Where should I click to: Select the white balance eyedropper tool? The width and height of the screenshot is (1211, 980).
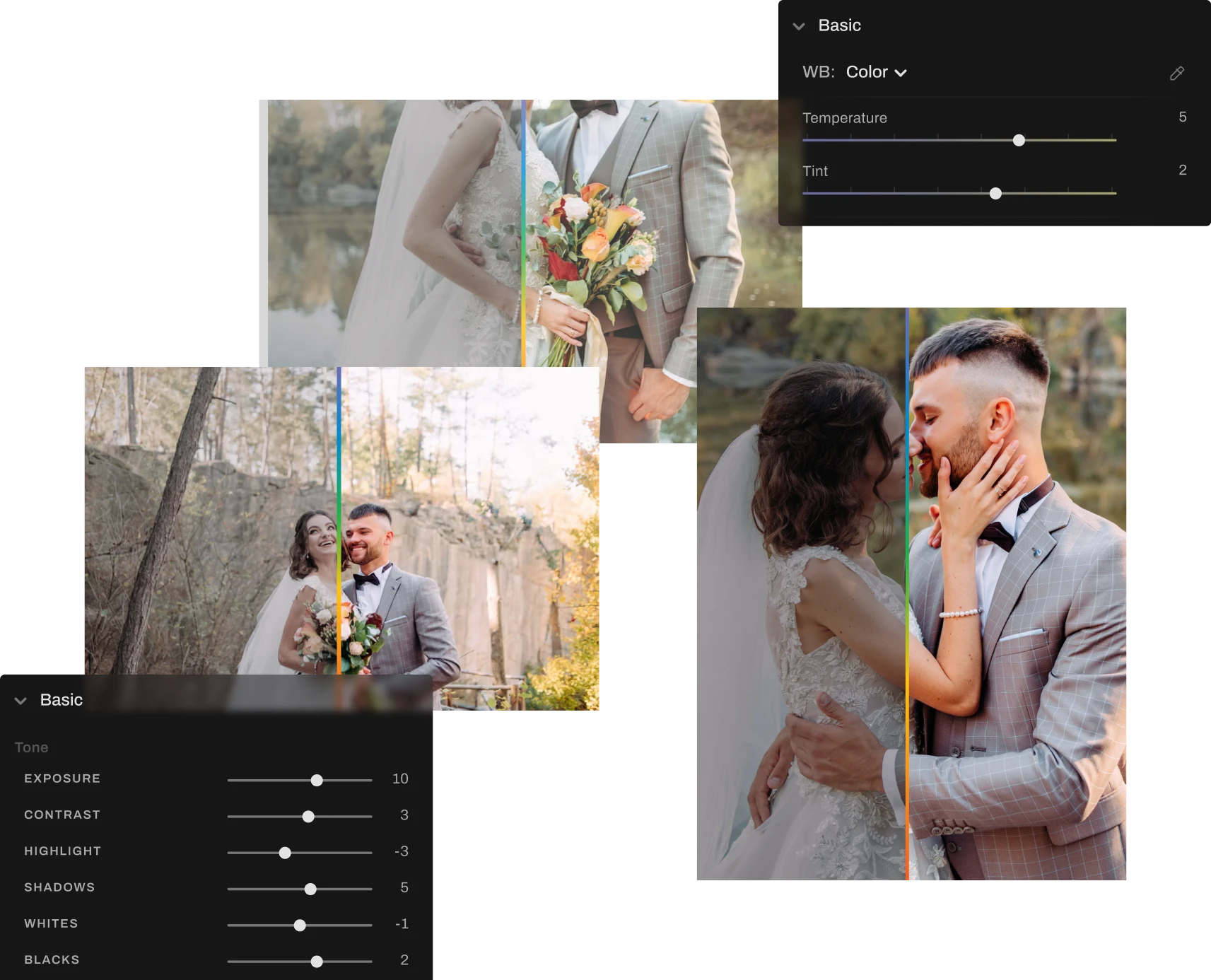click(1178, 73)
